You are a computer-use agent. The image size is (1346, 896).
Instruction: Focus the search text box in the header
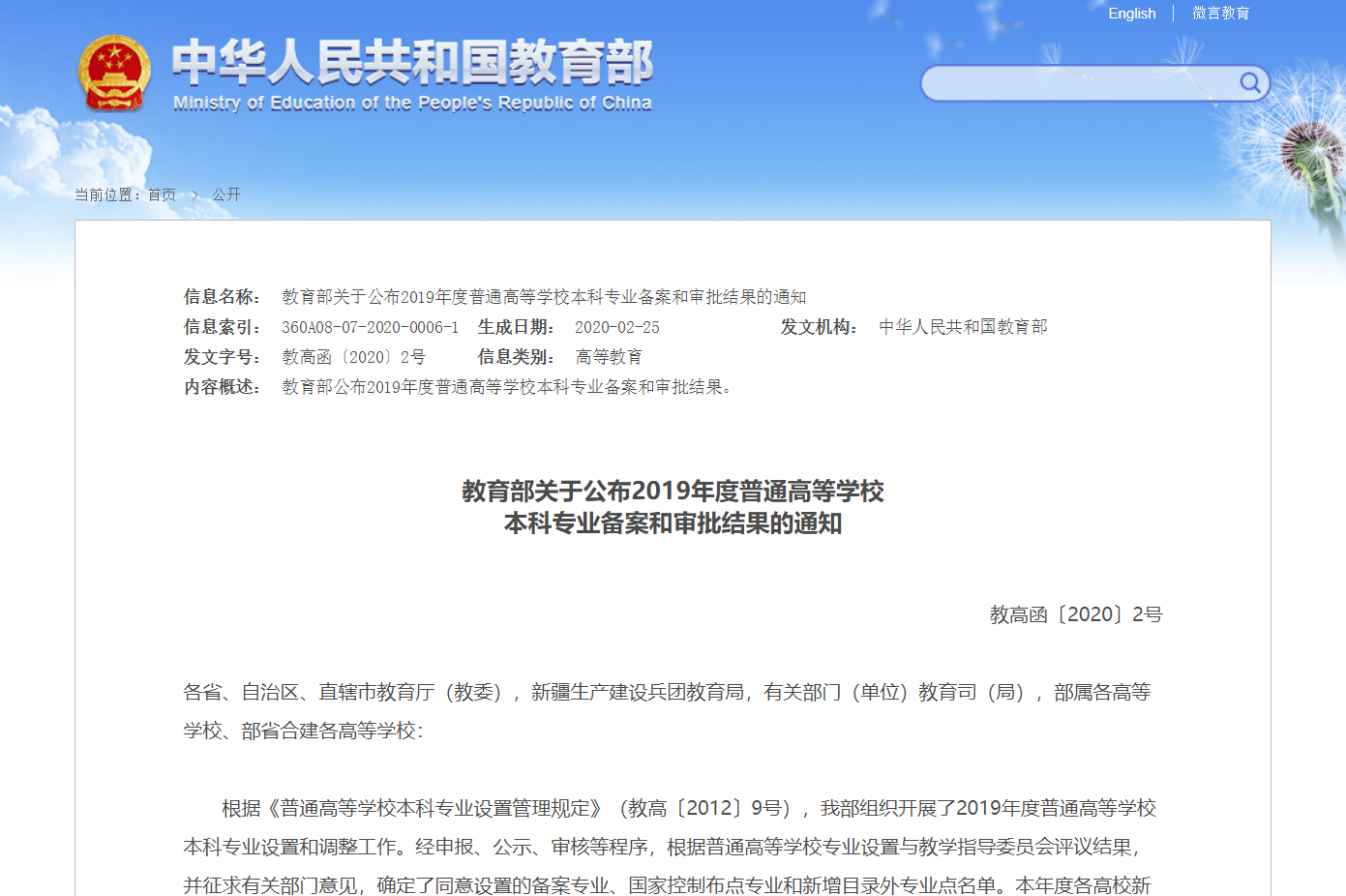pos(1074,84)
